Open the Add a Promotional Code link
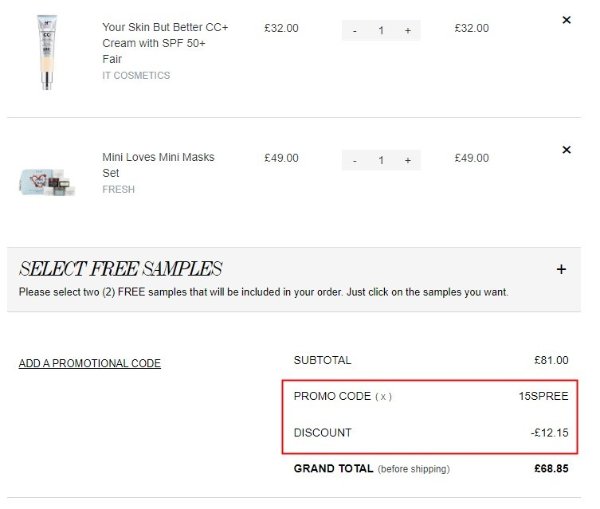 coord(90,363)
